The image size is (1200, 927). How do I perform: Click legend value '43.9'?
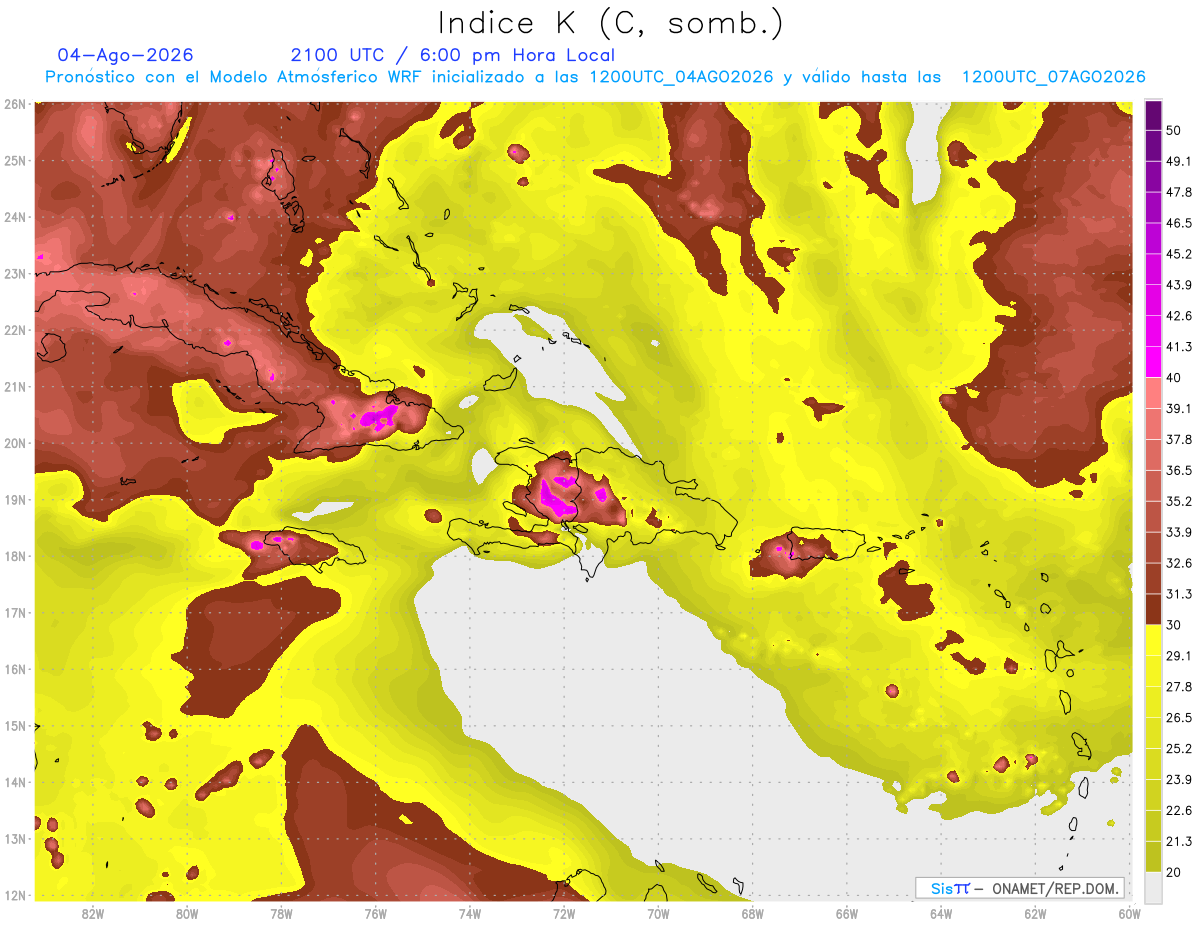(1179, 286)
